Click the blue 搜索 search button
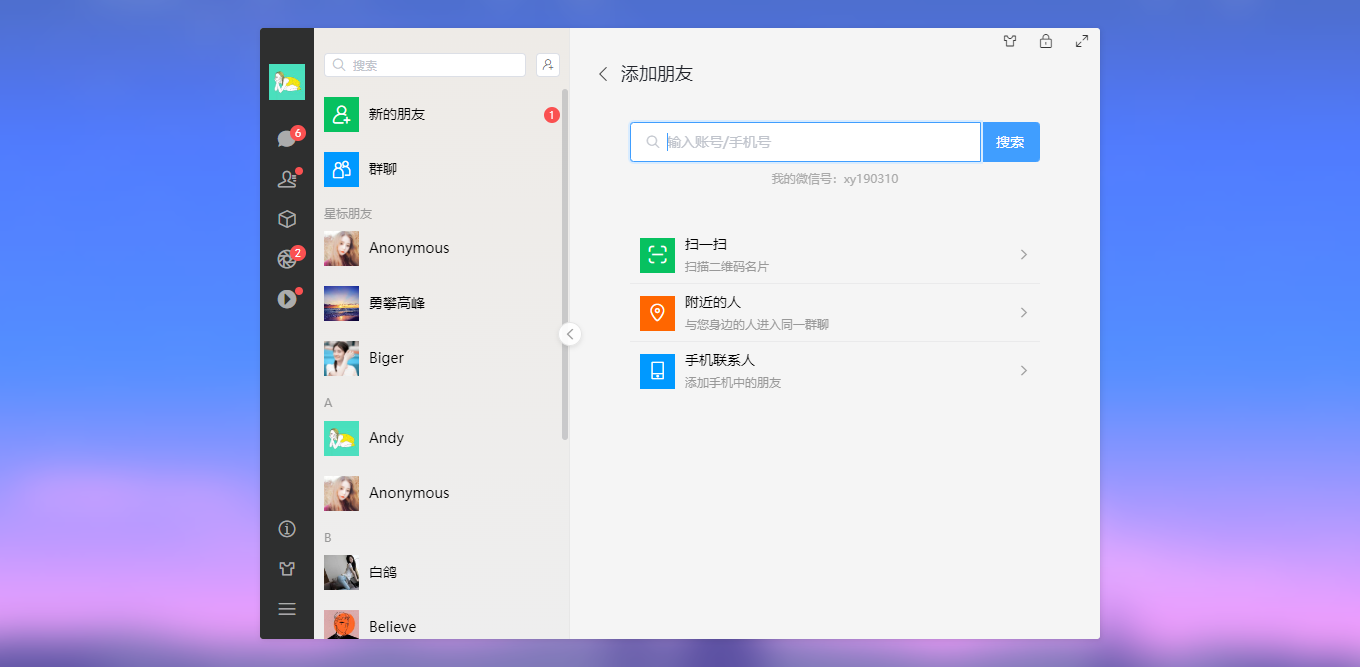 click(x=1010, y=141)
